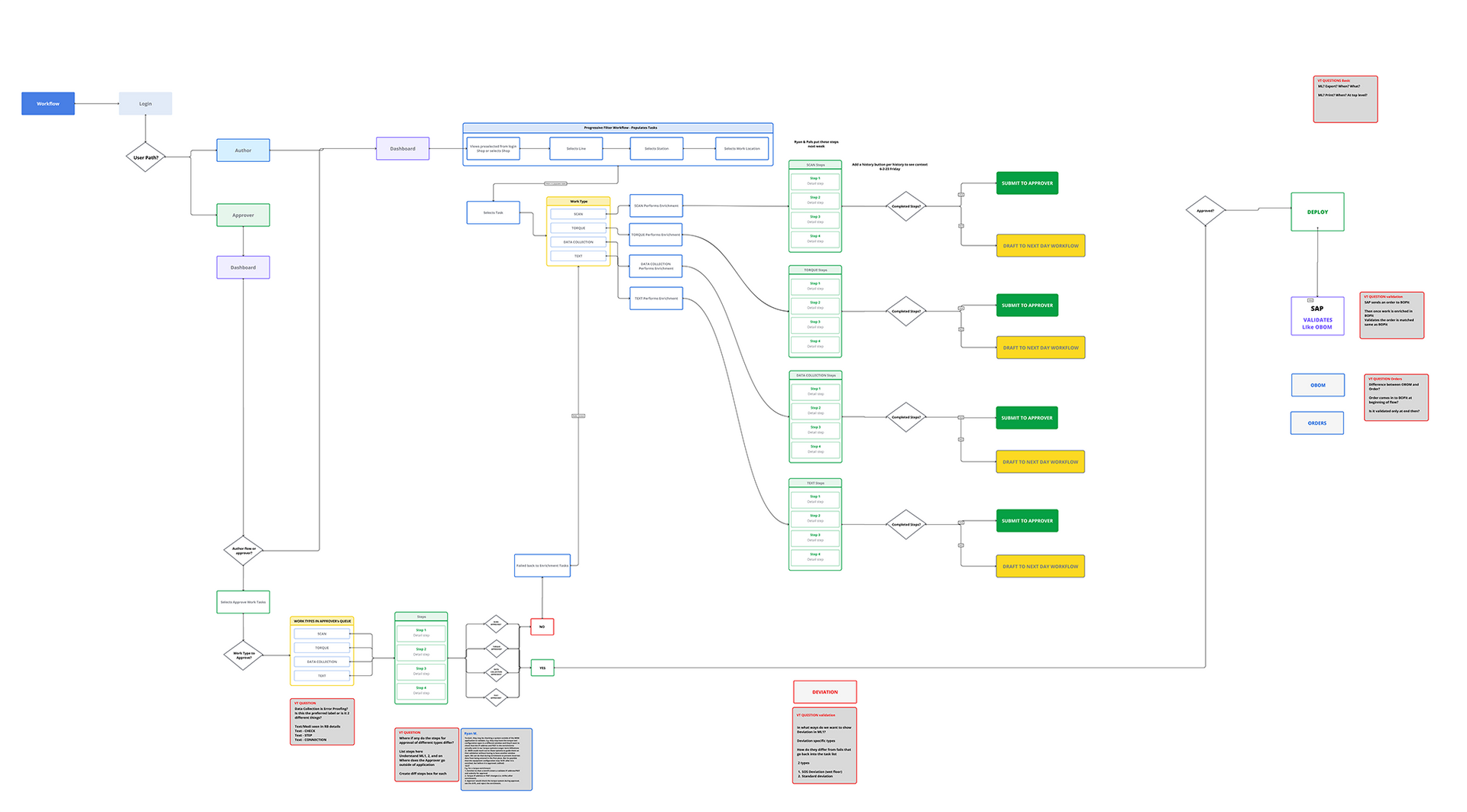Click Step 3 inside TEXT Steps
1467x812 pixels.
[x=815, y=538]
